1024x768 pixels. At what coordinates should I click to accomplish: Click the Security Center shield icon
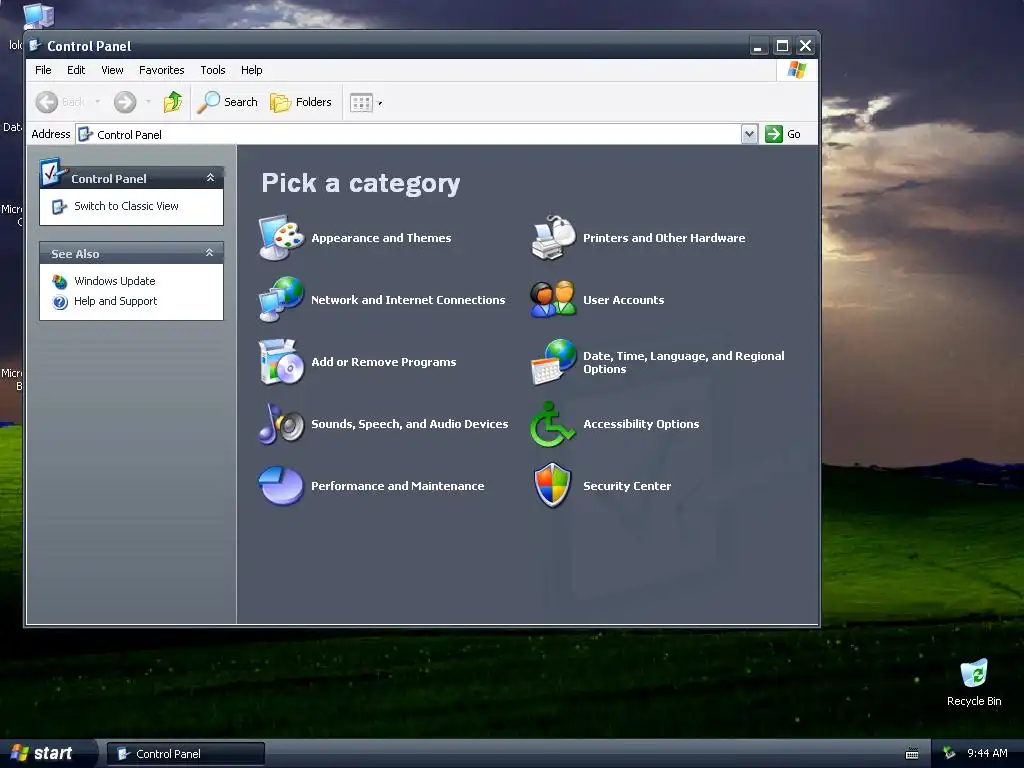point(552,485)
